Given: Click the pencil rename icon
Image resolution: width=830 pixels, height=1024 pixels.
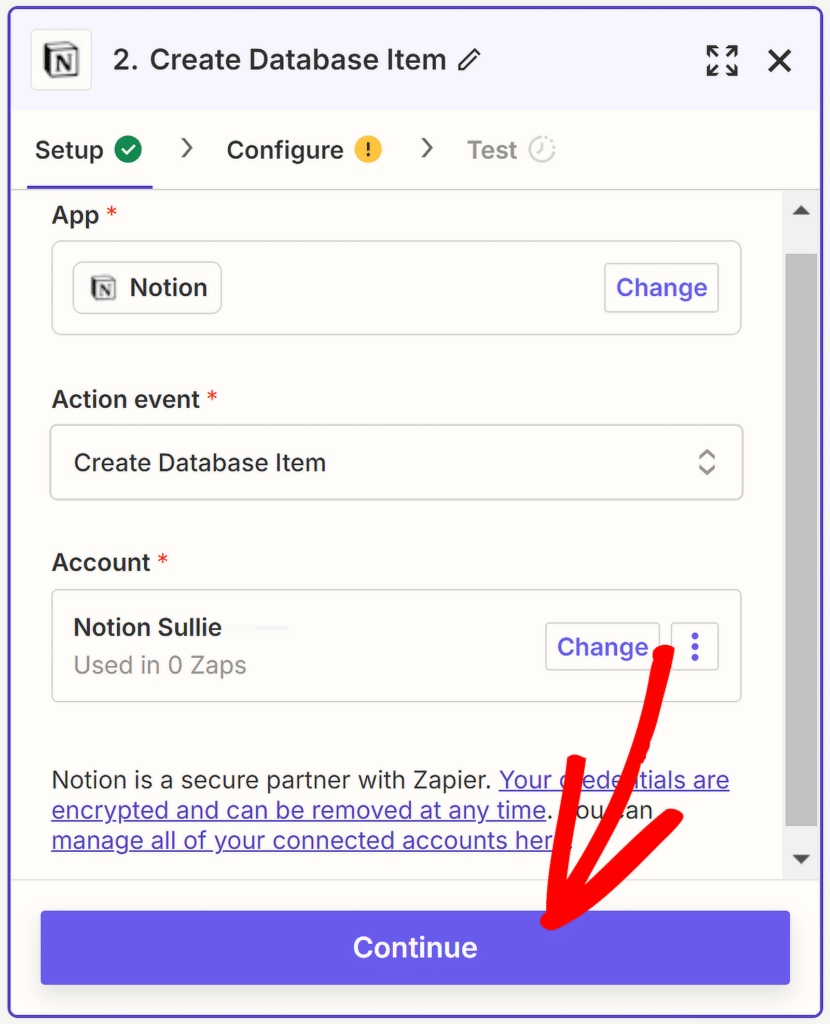Looking at the screenshot, I should 468,61.
